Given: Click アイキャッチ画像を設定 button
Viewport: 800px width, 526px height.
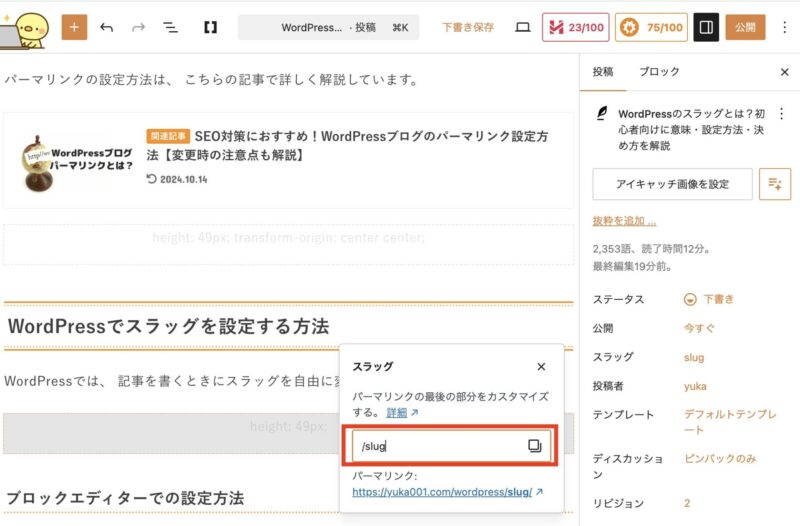Looking at the screenshot, I should point(671,184).
